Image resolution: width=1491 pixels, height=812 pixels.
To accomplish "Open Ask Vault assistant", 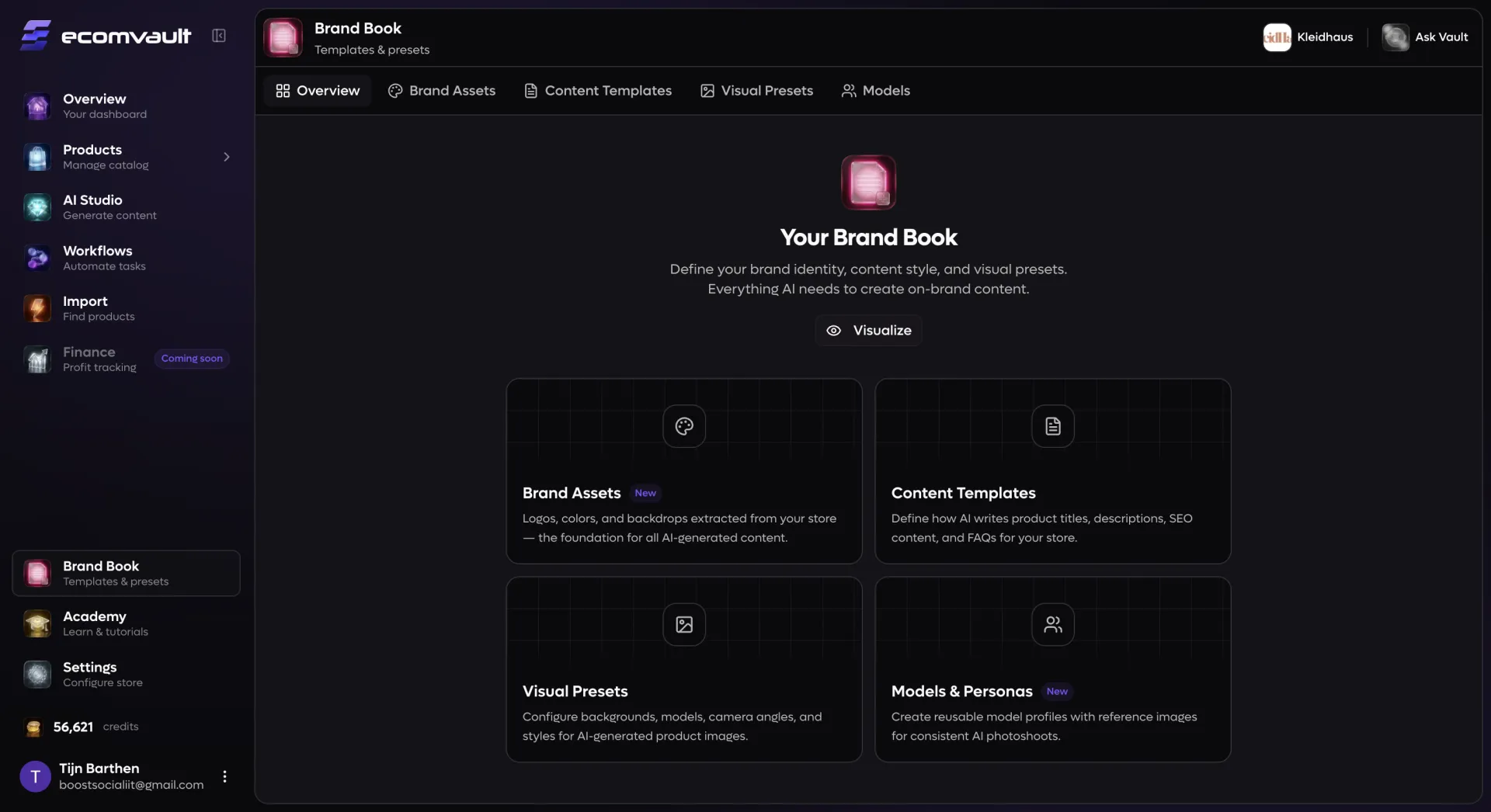I will pos(1425,37).
